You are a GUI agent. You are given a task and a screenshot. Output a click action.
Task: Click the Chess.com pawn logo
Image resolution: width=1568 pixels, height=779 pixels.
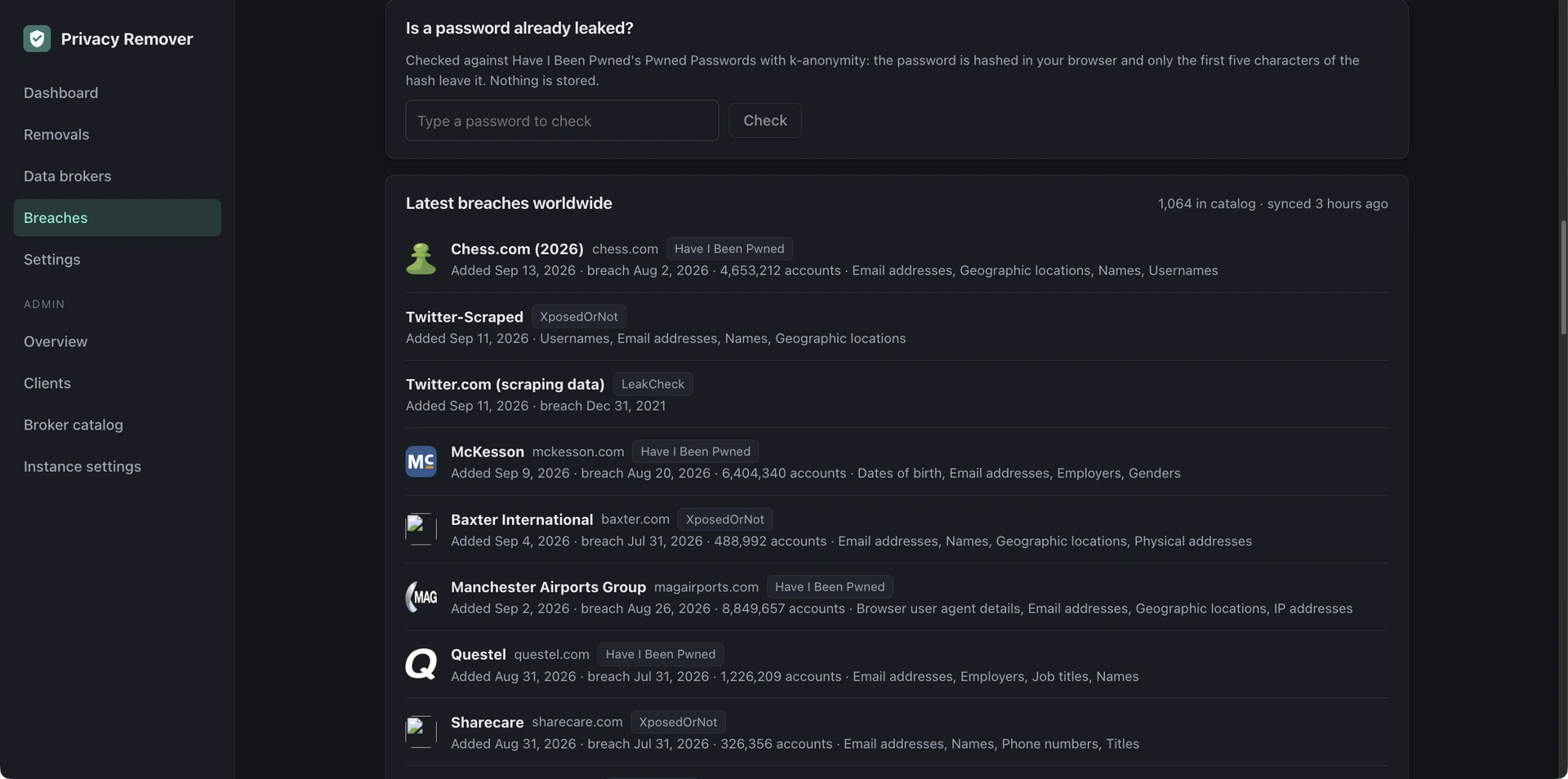tap(421, 259)
